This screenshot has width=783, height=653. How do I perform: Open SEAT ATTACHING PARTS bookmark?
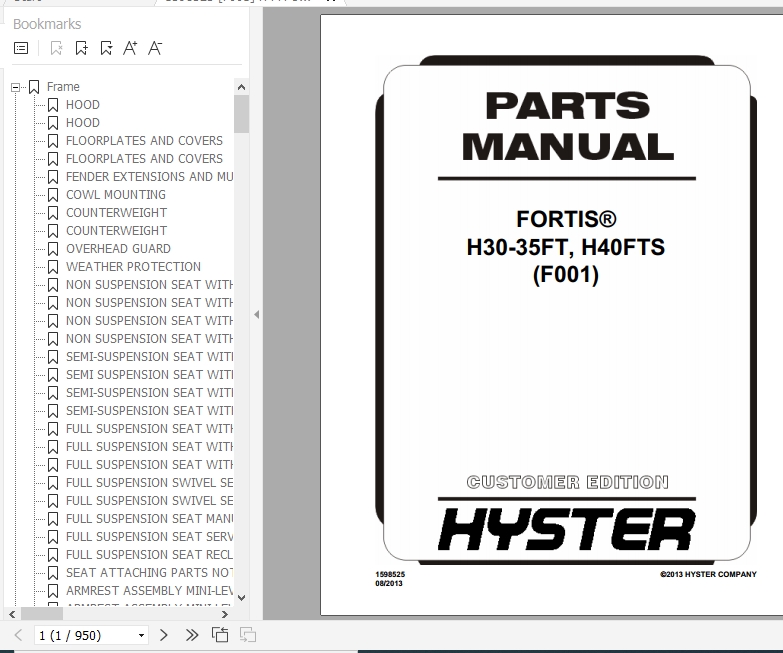149,573
